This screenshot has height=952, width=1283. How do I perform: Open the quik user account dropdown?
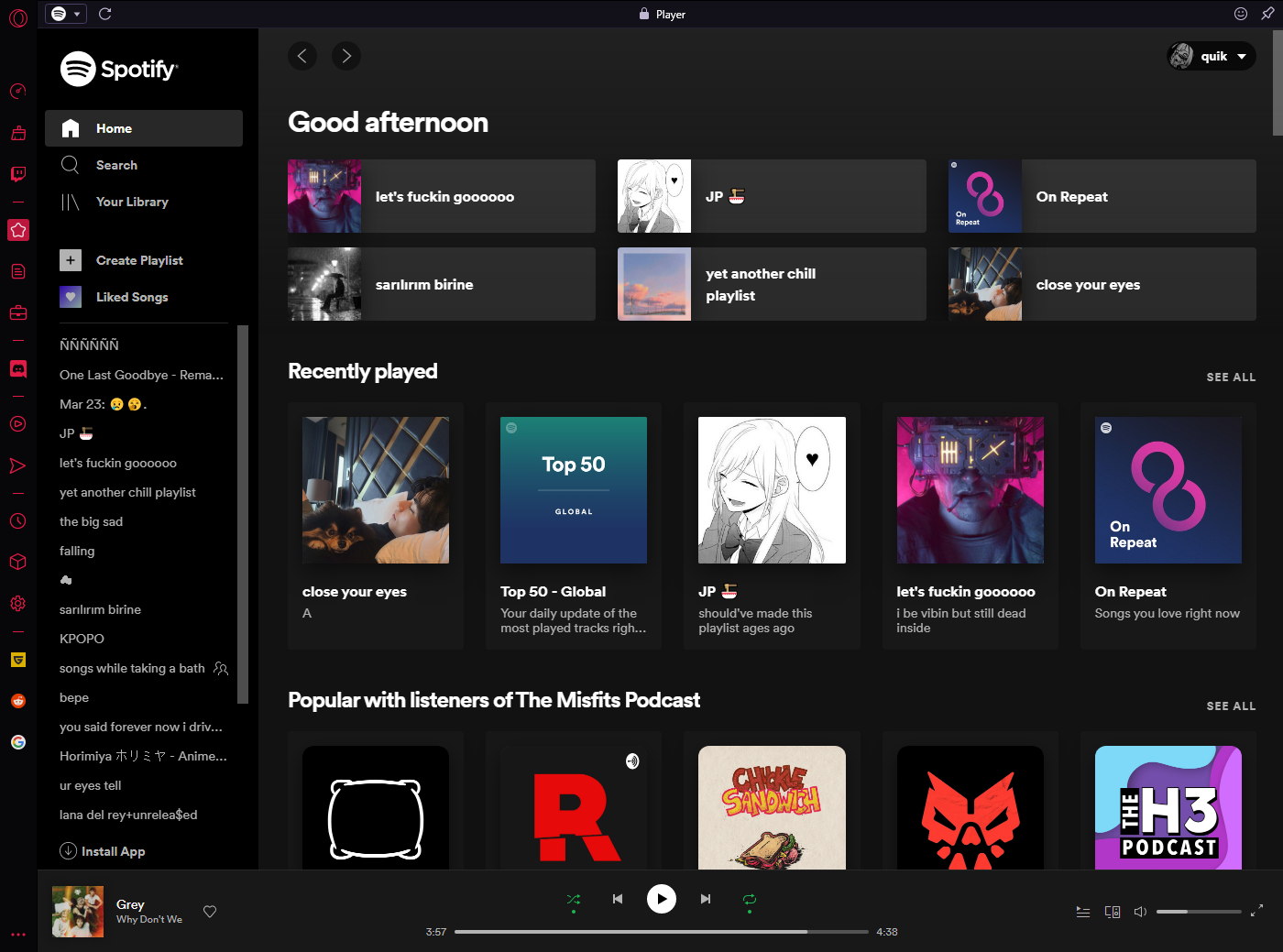coord(1212,56)
